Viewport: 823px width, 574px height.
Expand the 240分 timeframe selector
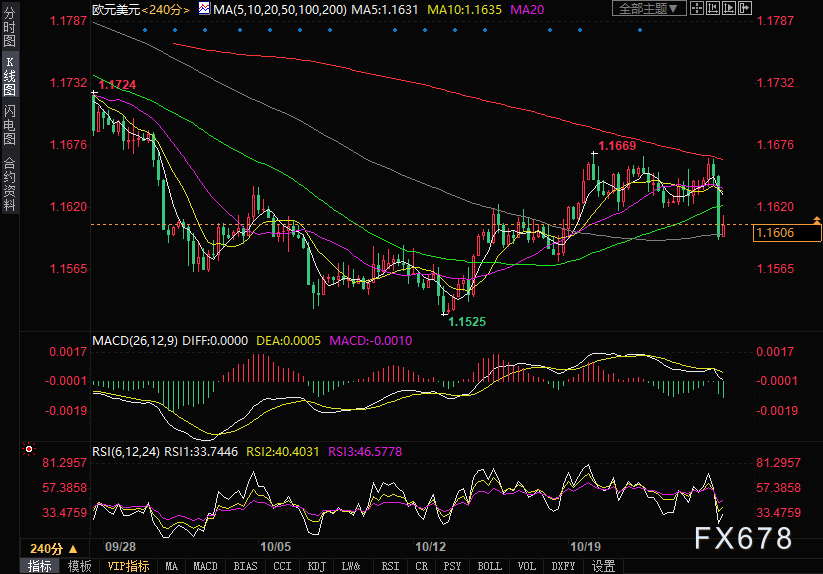[x=54, y=549]
